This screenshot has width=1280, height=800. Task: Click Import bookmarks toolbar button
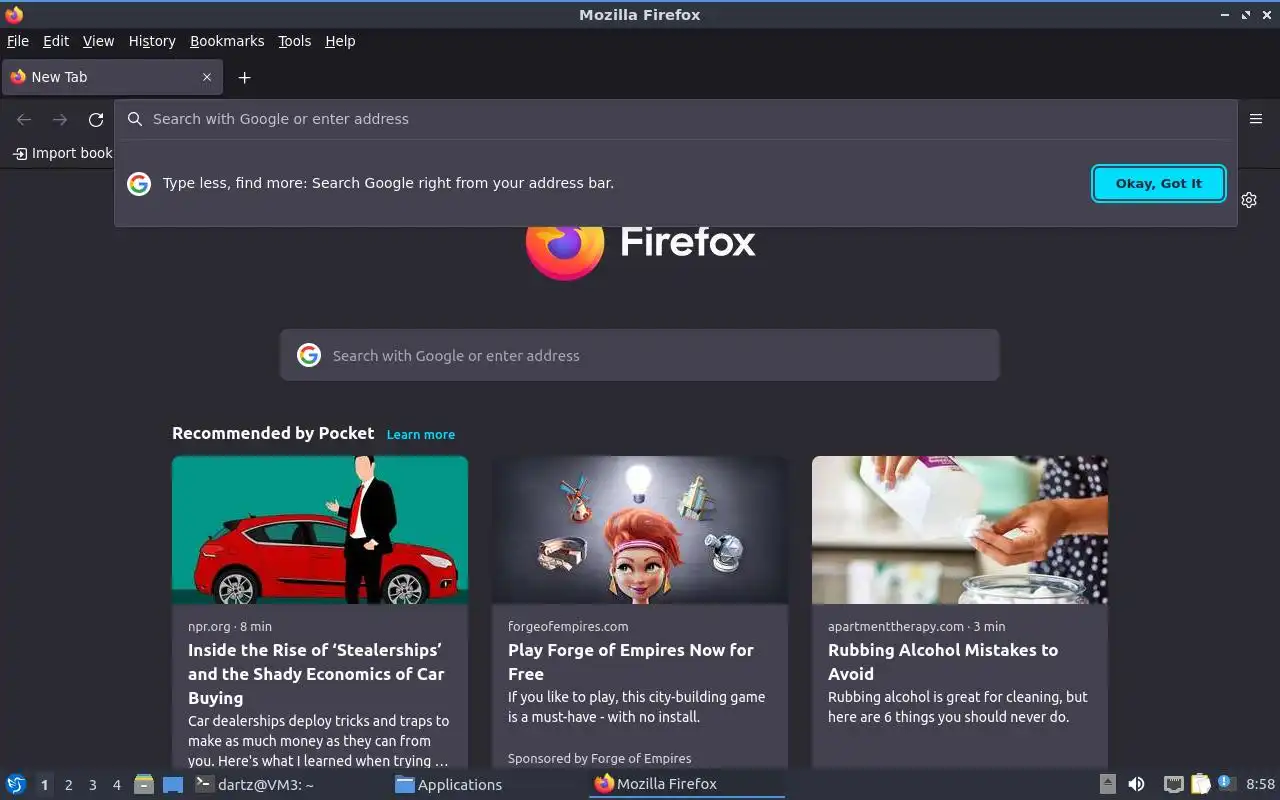coord(62,153)
